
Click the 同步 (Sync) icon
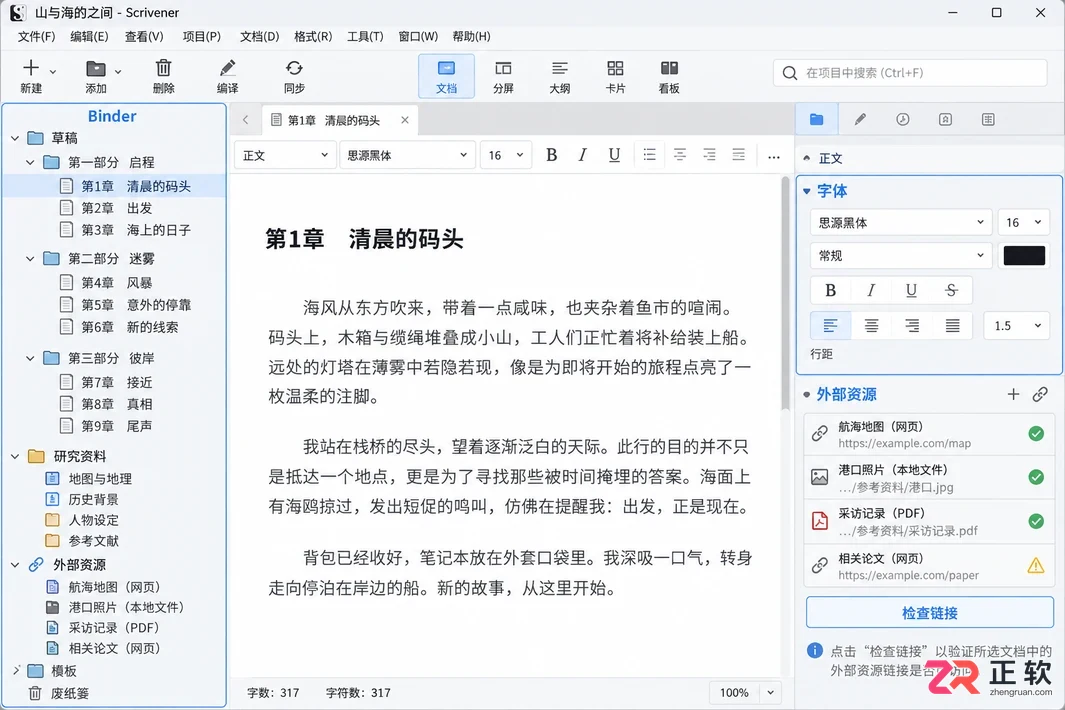[x=294, y=68]
